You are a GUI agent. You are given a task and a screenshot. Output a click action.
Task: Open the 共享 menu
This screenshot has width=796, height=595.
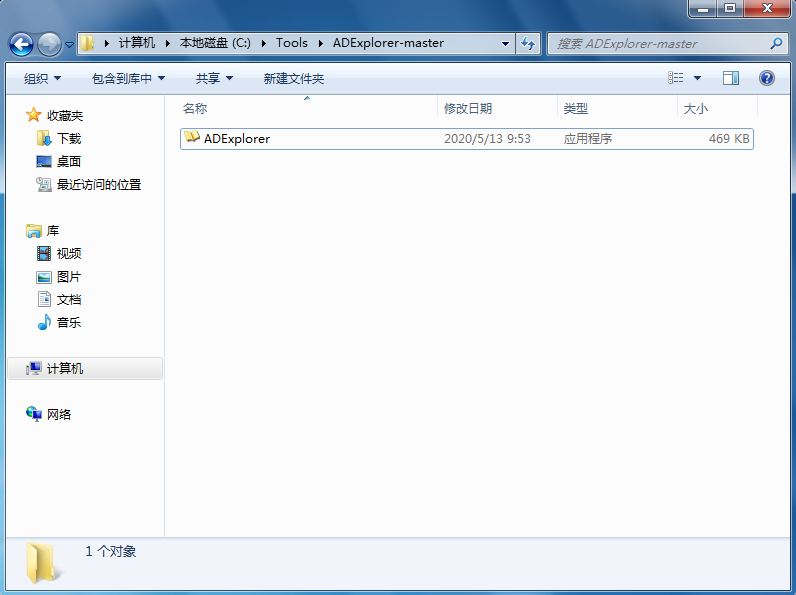pyautogui.click(x=214, y=79)
